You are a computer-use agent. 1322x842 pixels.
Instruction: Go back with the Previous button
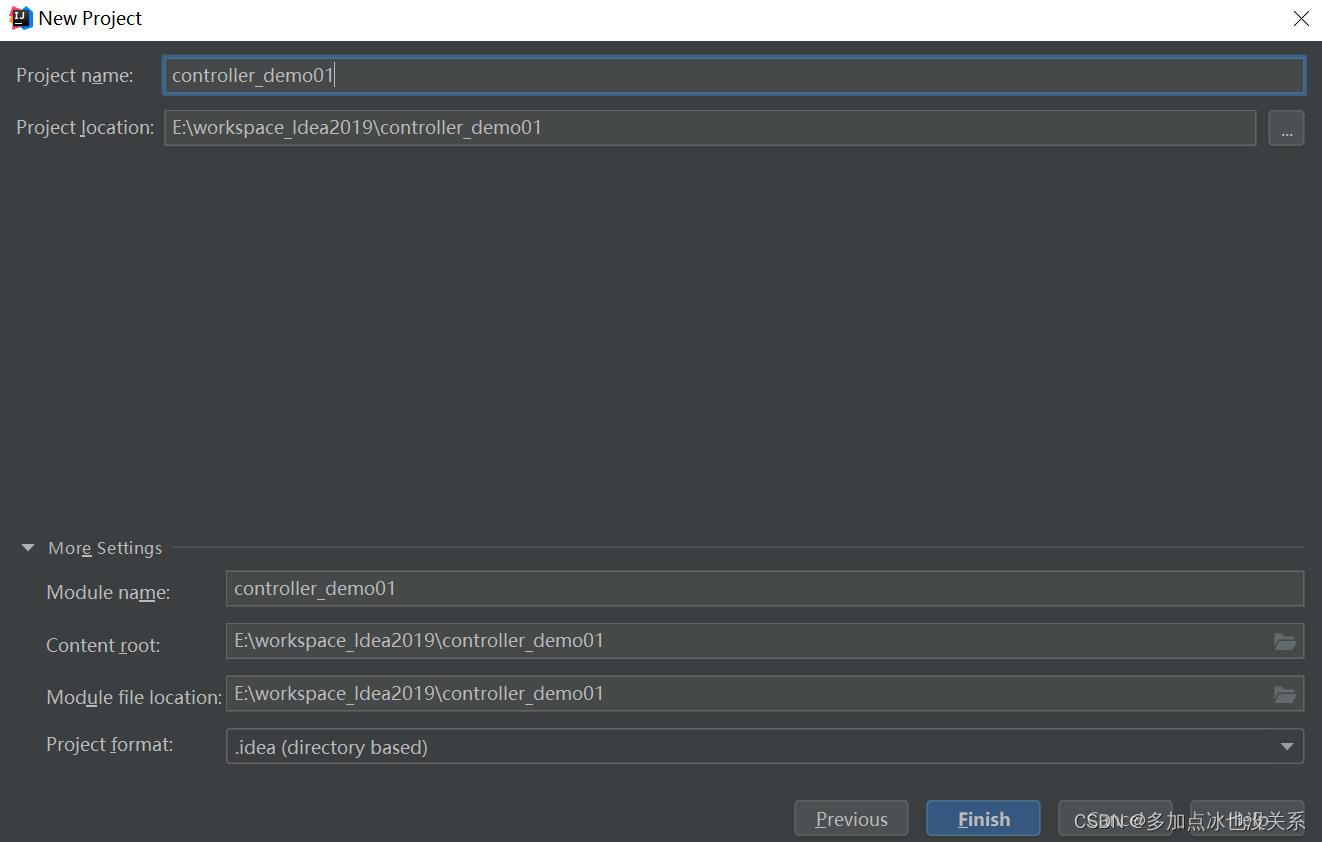pyautogui.click(x=851, y=819)
